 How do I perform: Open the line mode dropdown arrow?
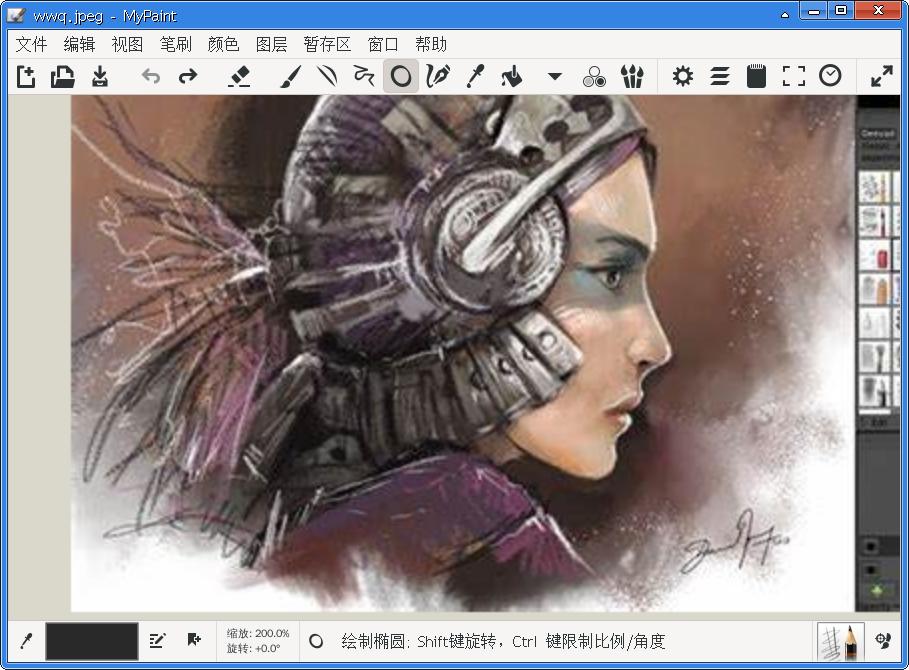pos(554,75)
